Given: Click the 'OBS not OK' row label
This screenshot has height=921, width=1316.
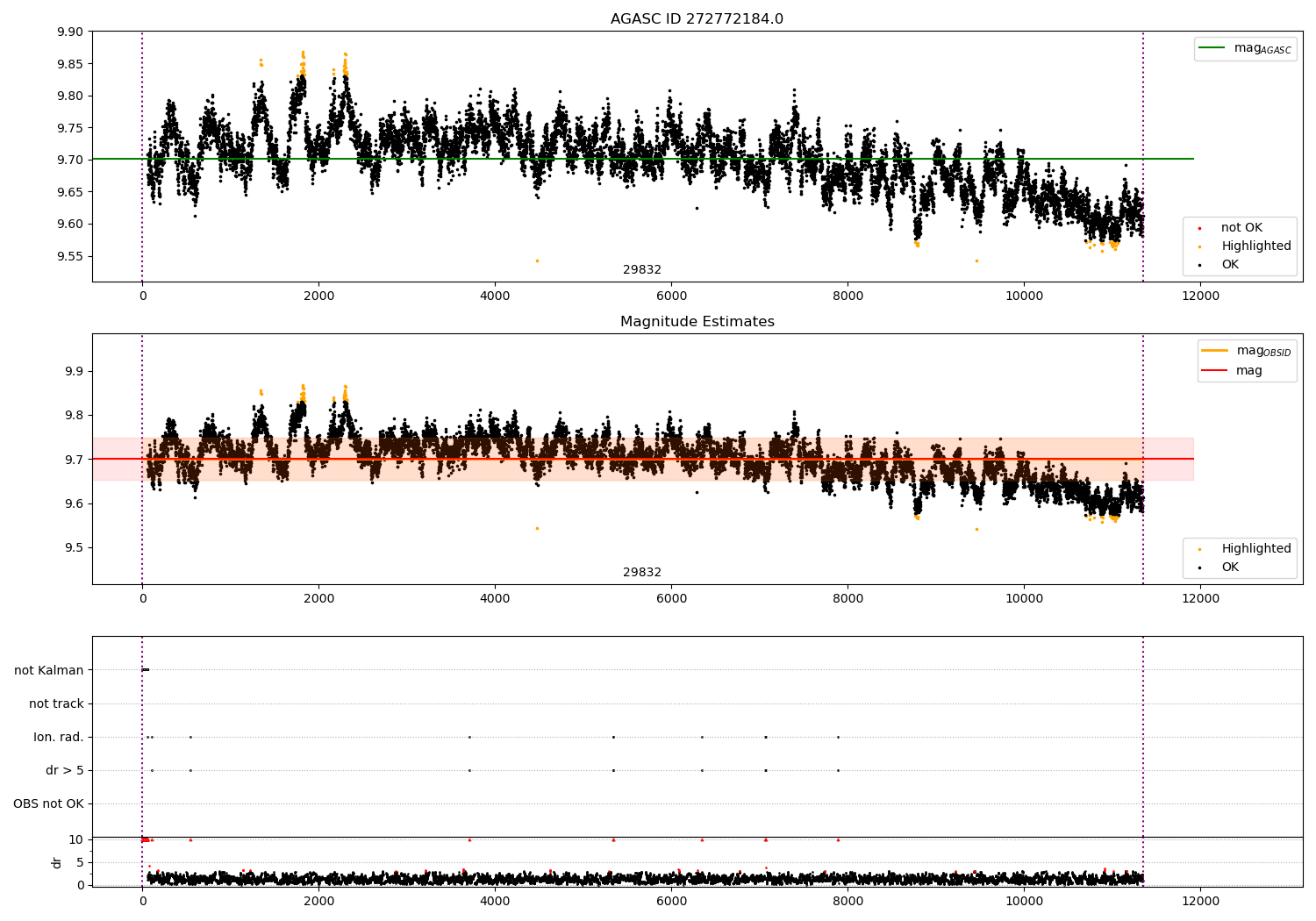Looking at the screenshot, I should [48, 804].
